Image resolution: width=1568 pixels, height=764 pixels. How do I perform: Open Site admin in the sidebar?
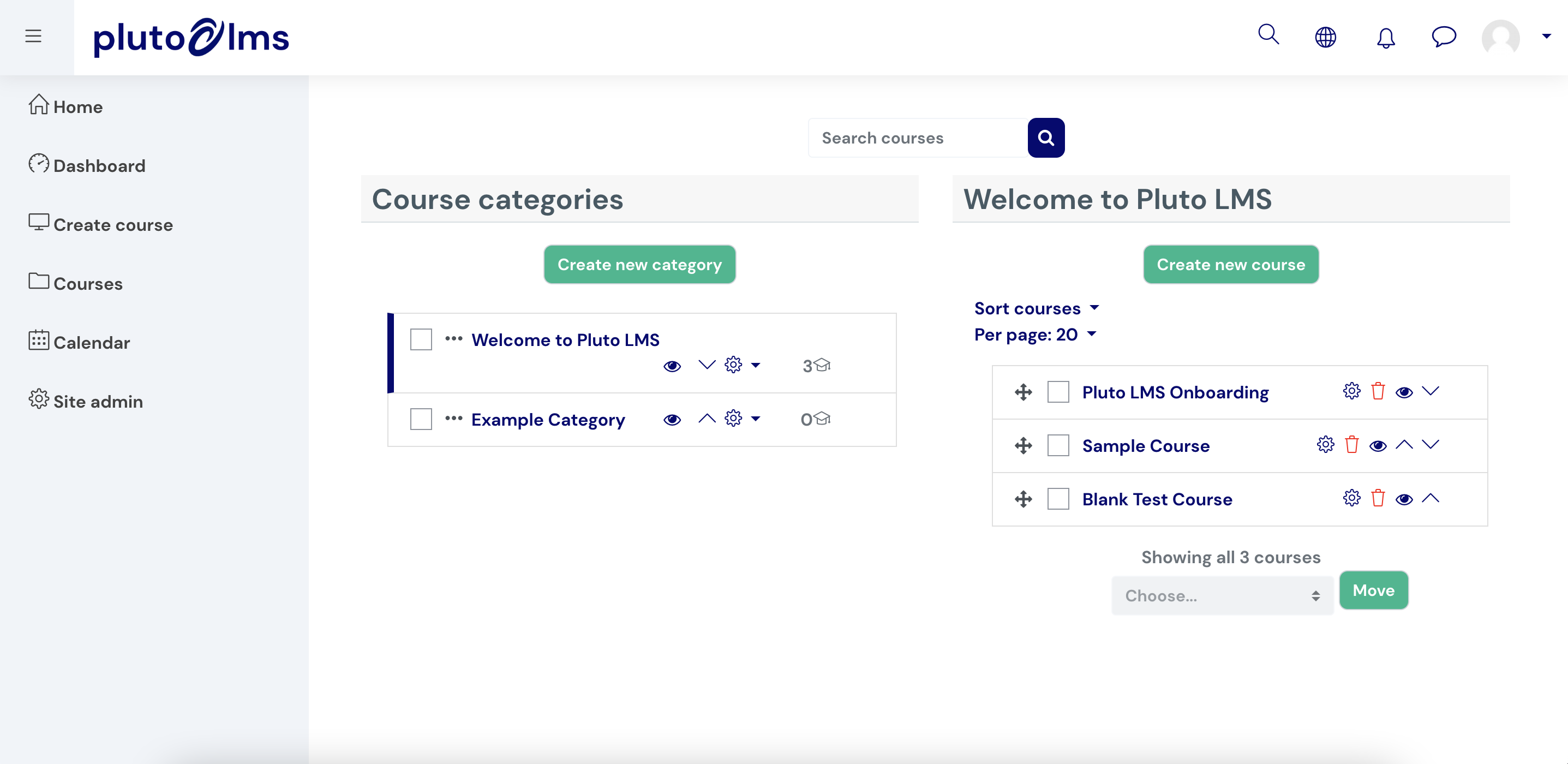[x=86, y=401]
